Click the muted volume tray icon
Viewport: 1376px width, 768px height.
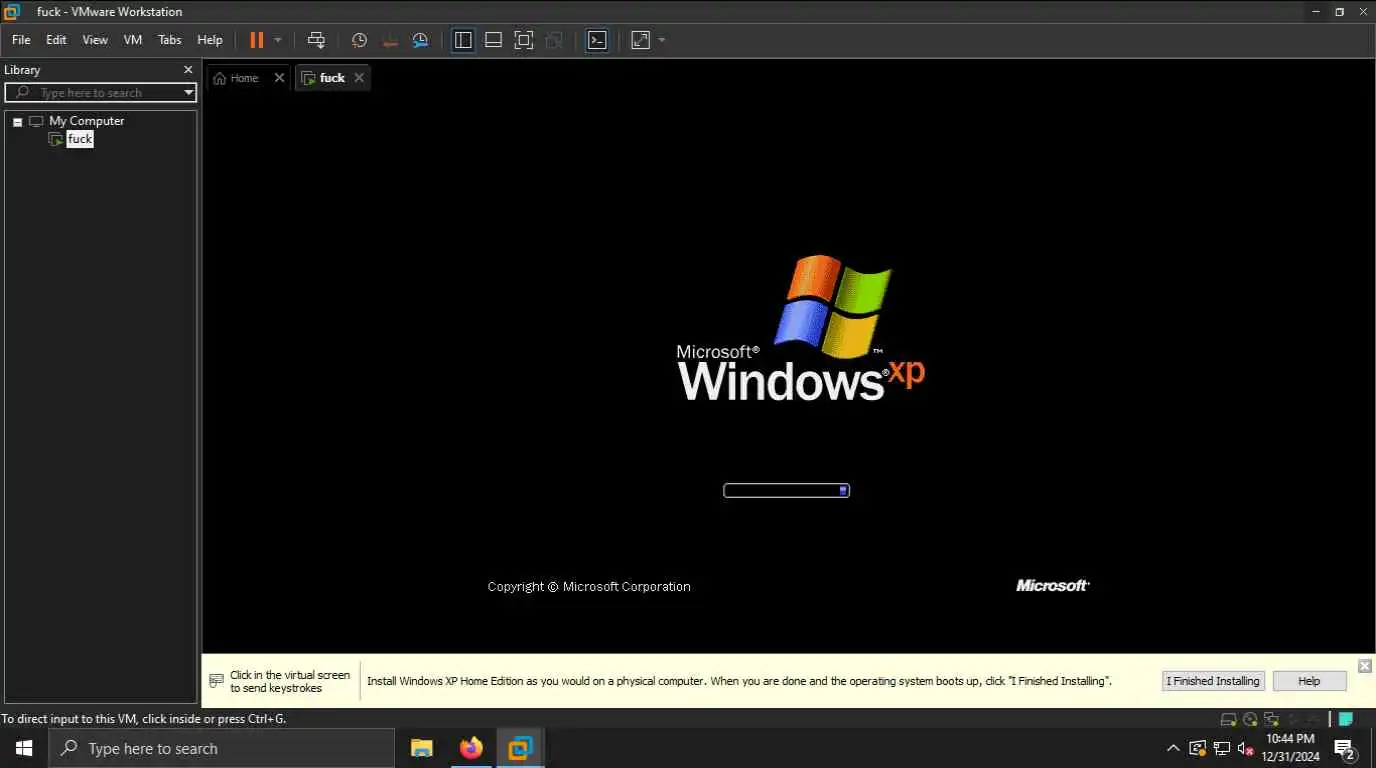click(1246, 748)
